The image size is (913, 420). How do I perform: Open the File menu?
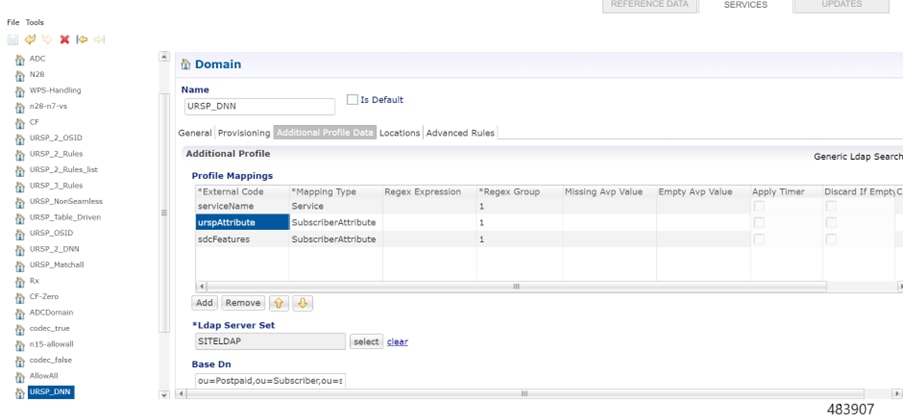(13, 22)
